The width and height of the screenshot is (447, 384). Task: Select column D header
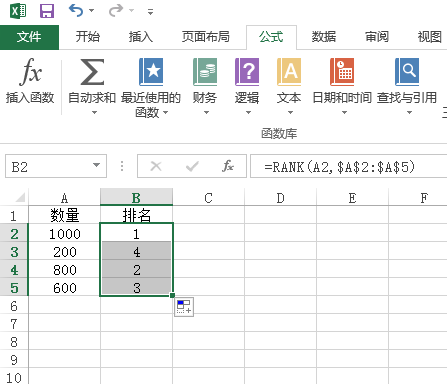280,198
